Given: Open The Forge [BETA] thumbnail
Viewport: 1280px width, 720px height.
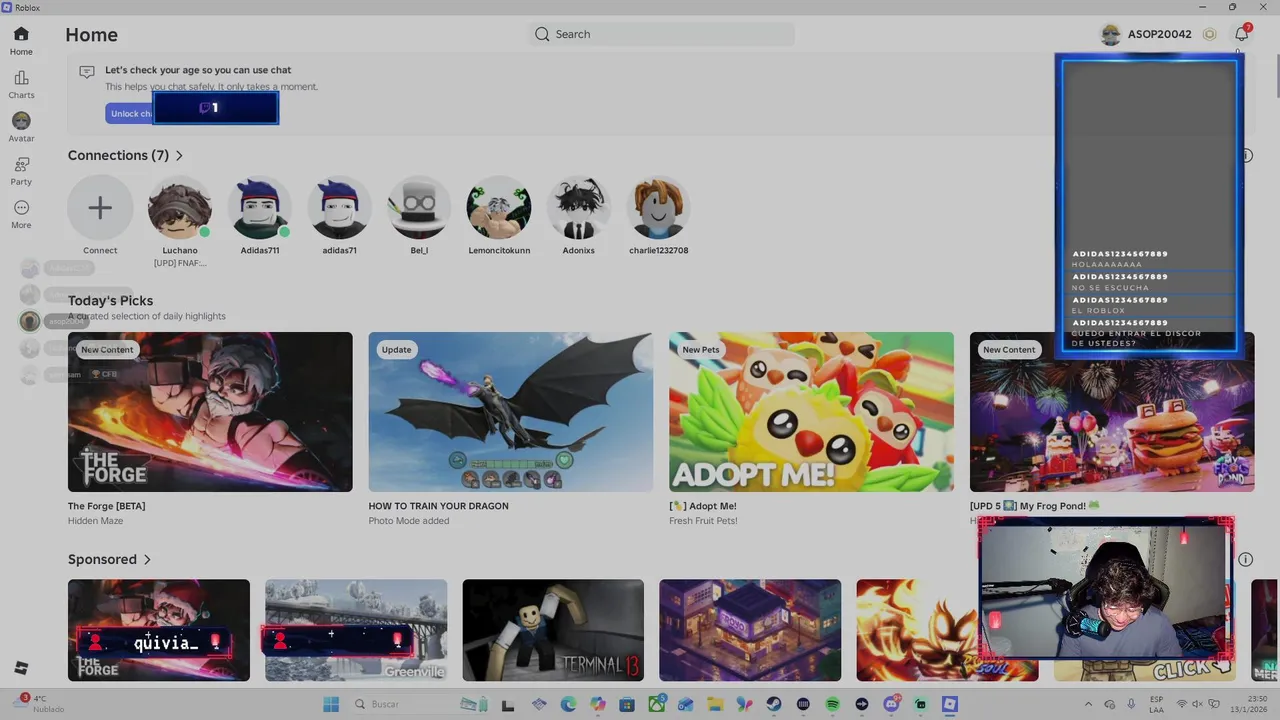Looking at the screenshot, I should (210, 412).
